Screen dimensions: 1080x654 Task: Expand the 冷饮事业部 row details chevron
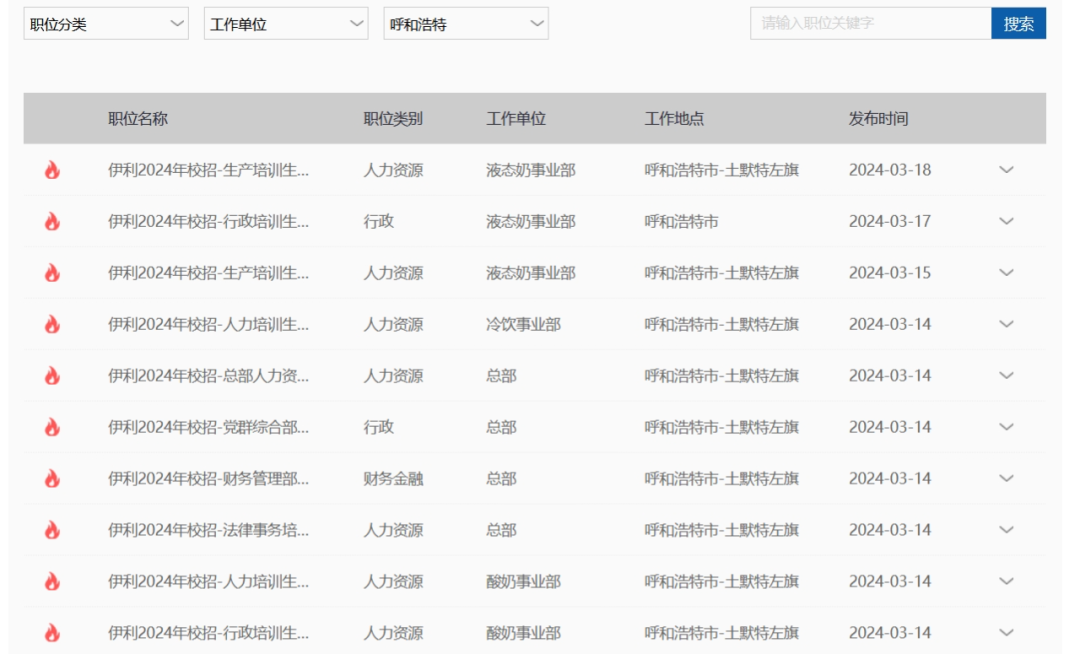point(1006,324)
